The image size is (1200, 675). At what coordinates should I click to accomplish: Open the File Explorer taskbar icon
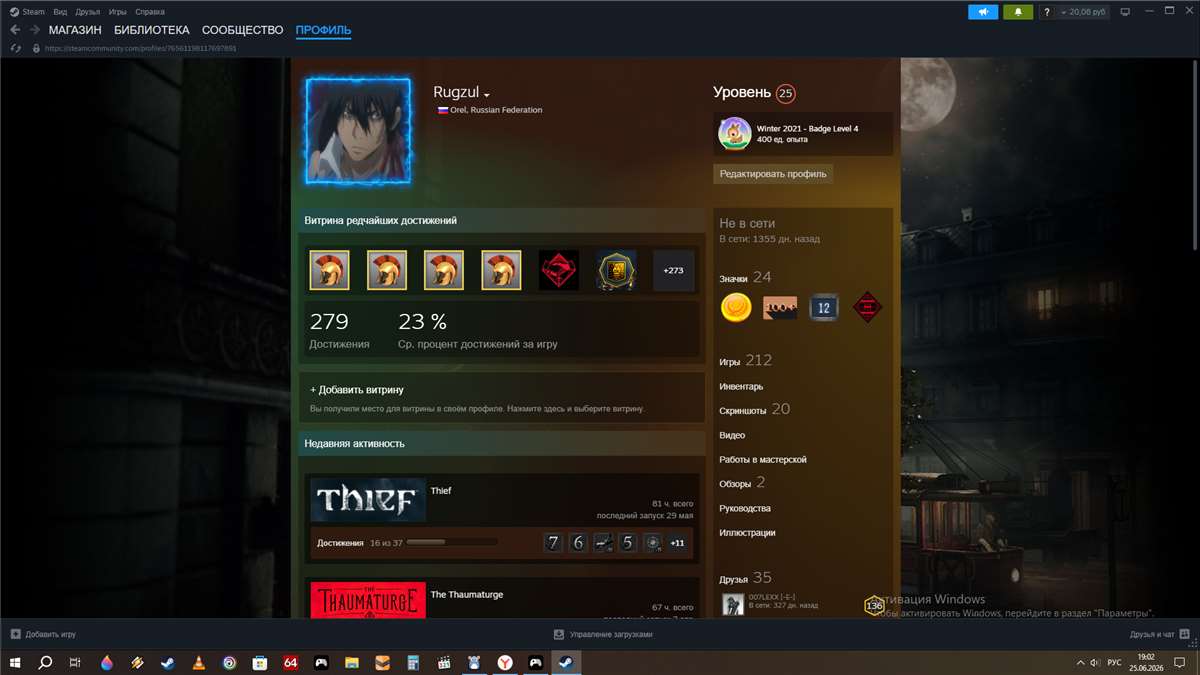click(x=352, y=662)
